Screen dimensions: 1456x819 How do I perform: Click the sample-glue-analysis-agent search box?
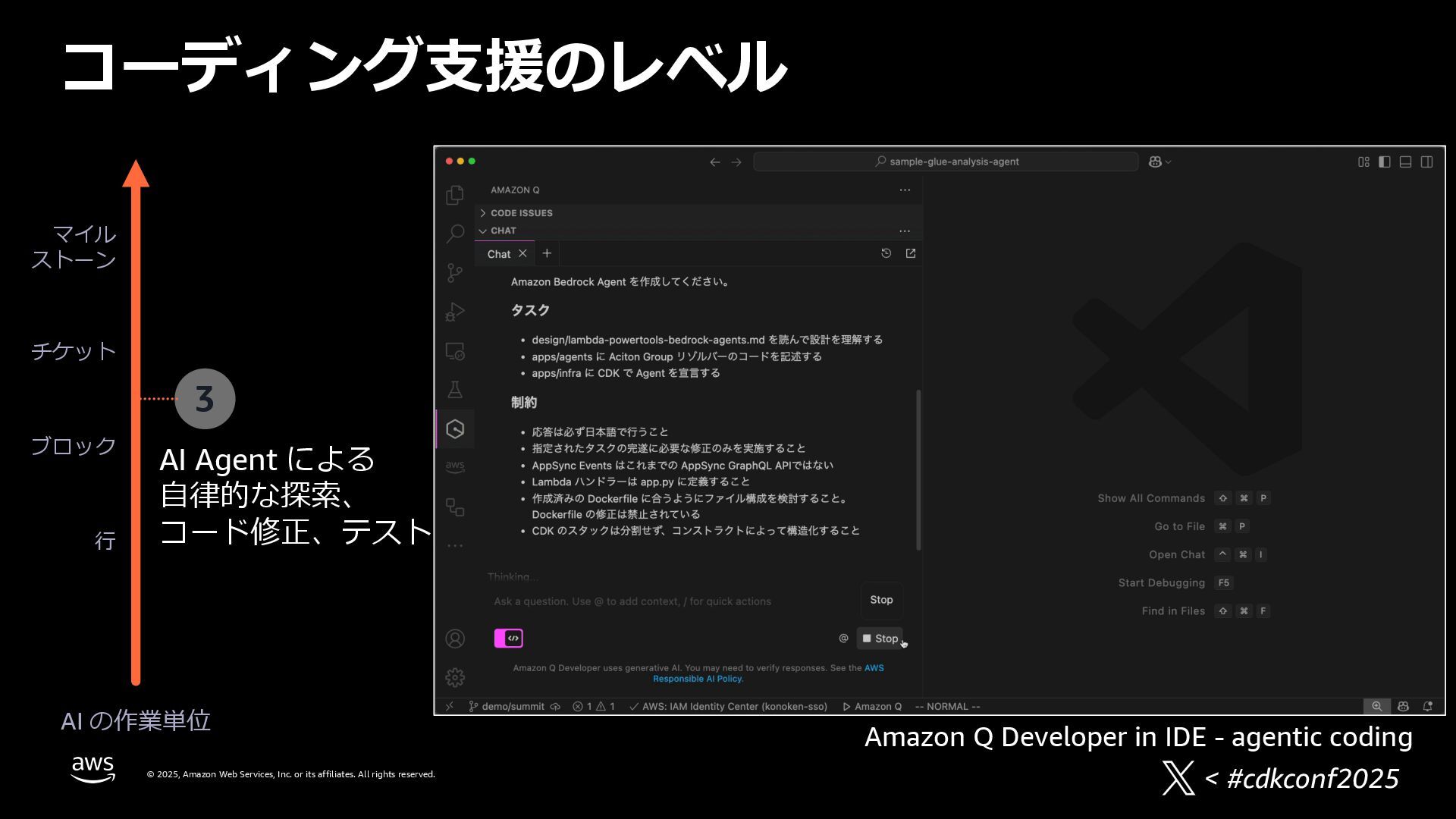[946, 162]
